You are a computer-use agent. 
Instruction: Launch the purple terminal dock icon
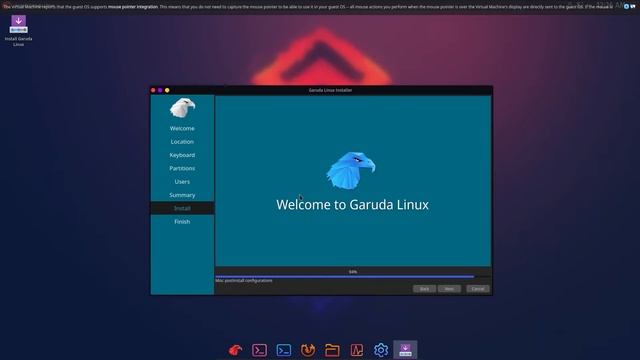click(x=259, y=350)
